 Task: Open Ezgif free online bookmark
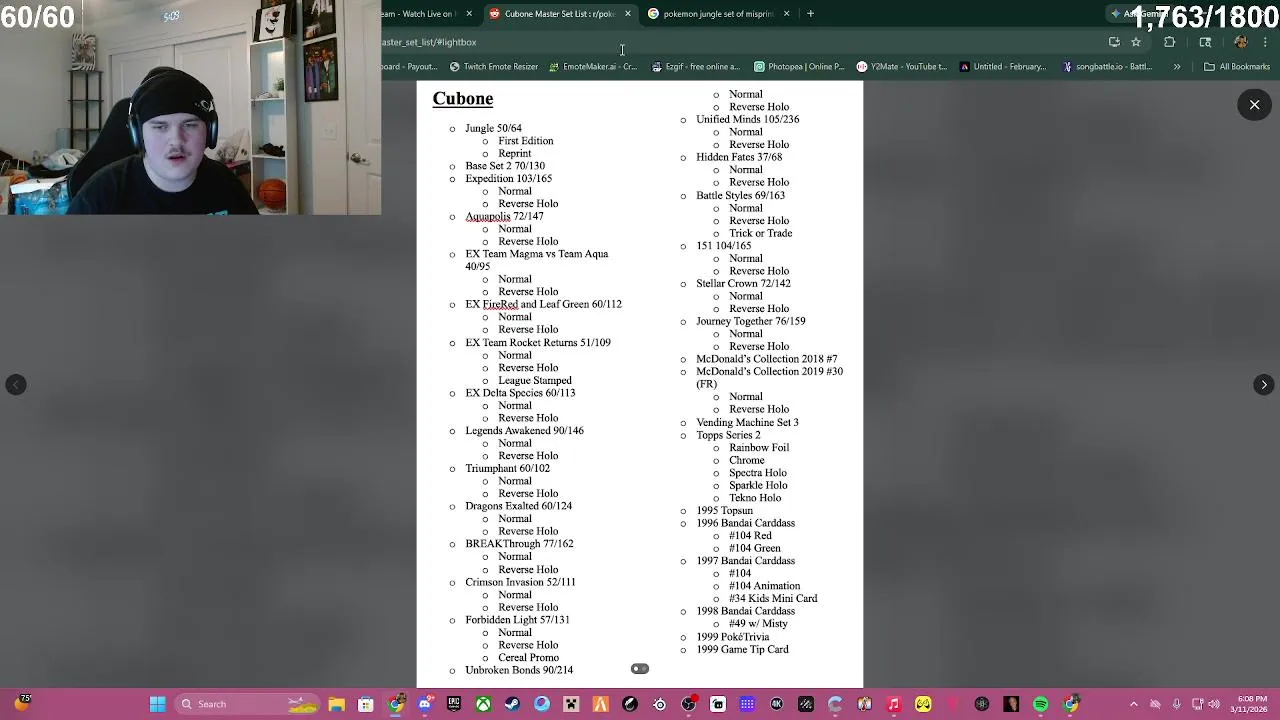(x=695, y=67)
